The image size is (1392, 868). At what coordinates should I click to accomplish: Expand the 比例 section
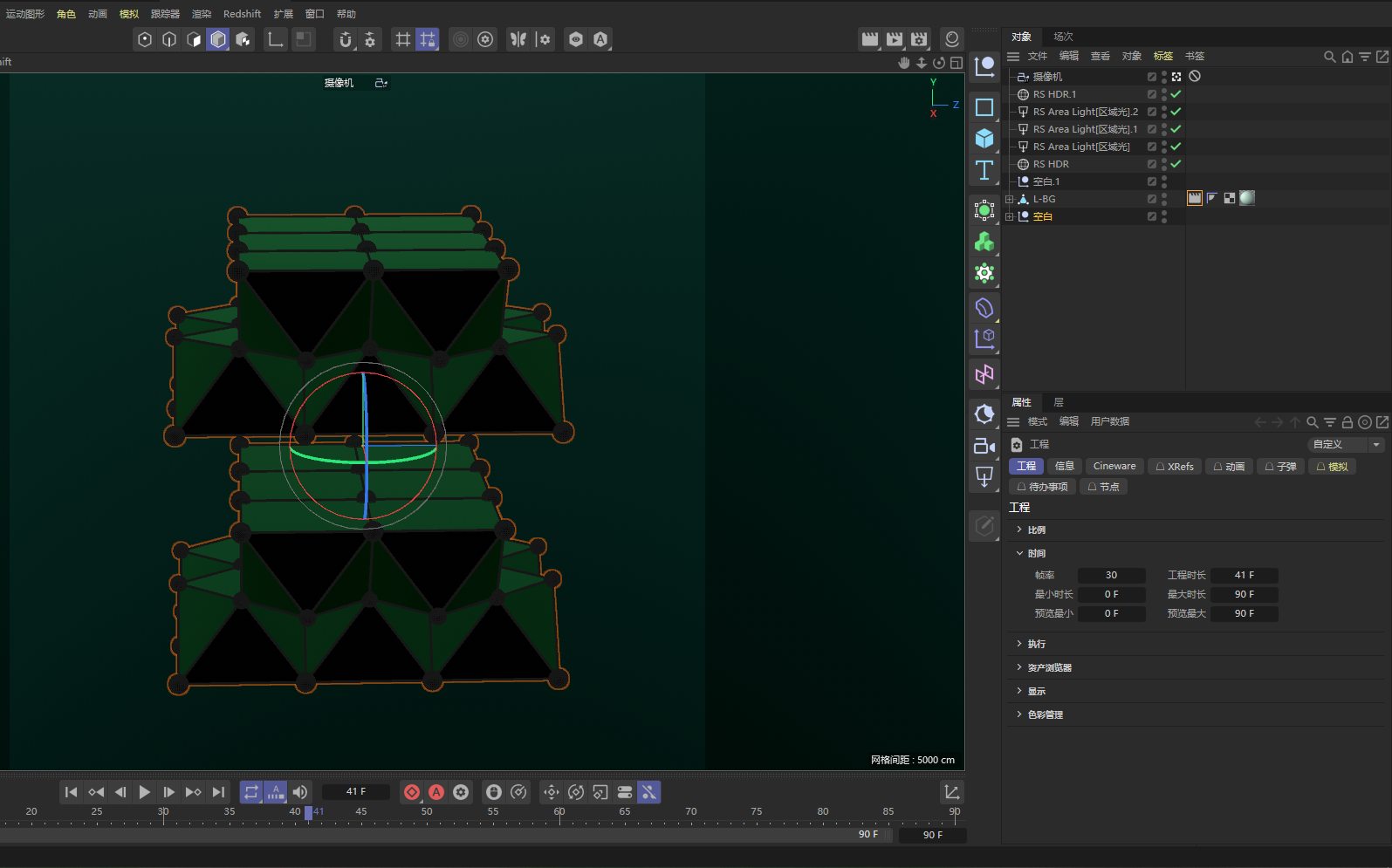(x=1018, y=530)
